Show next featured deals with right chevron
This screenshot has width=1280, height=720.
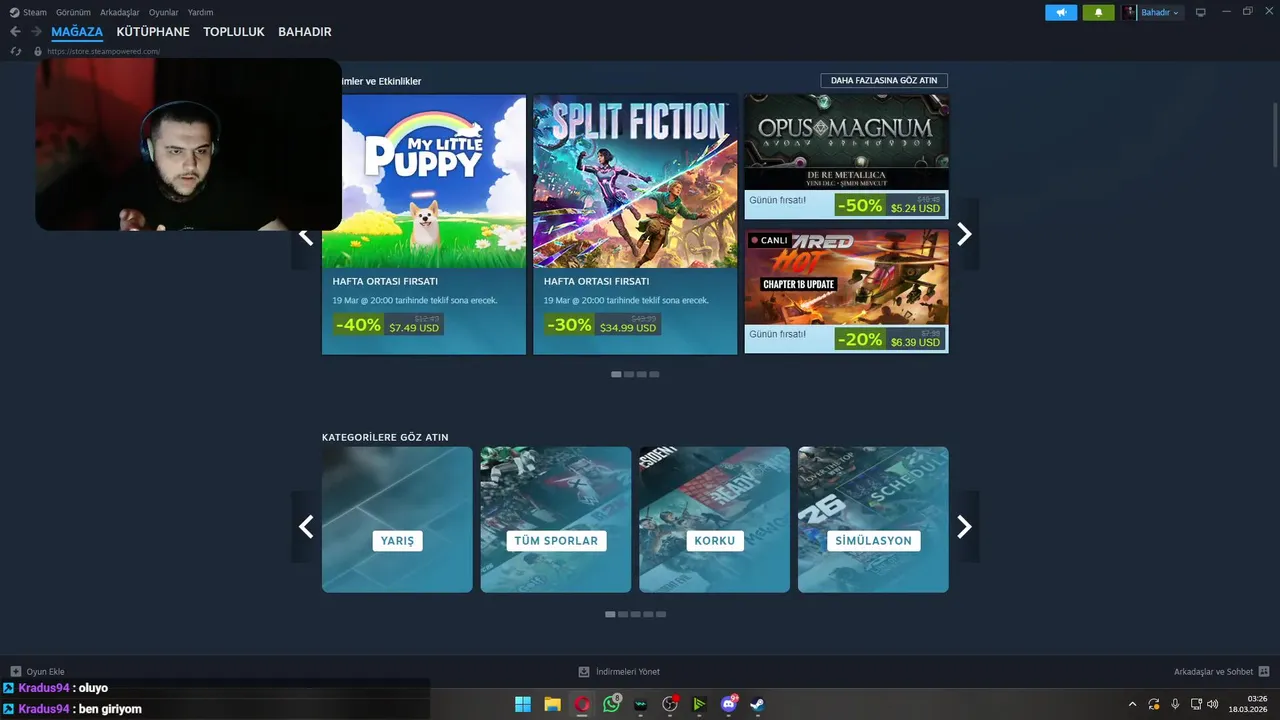click(964, 234)
